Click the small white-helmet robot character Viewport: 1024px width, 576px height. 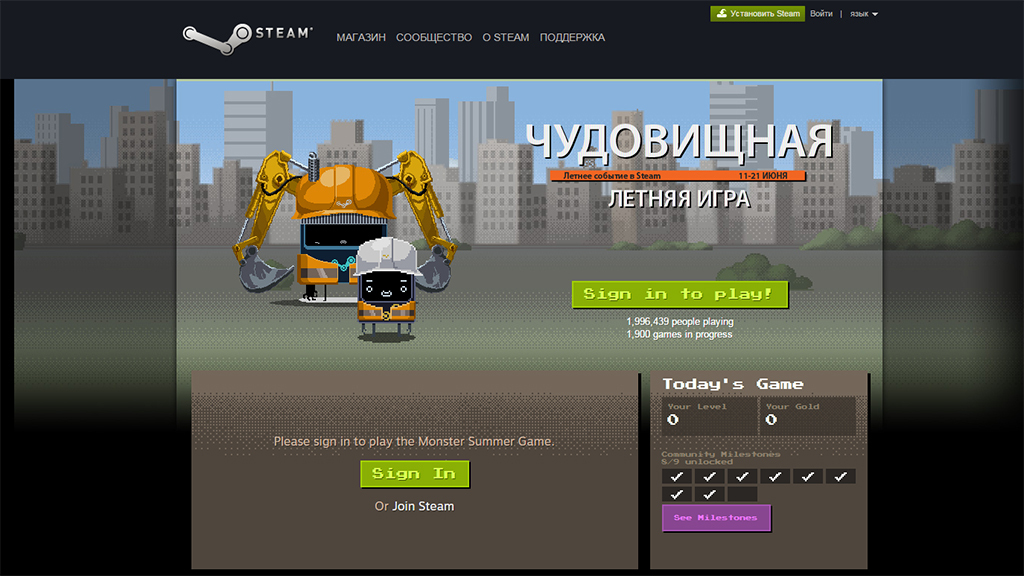(386, 289)
